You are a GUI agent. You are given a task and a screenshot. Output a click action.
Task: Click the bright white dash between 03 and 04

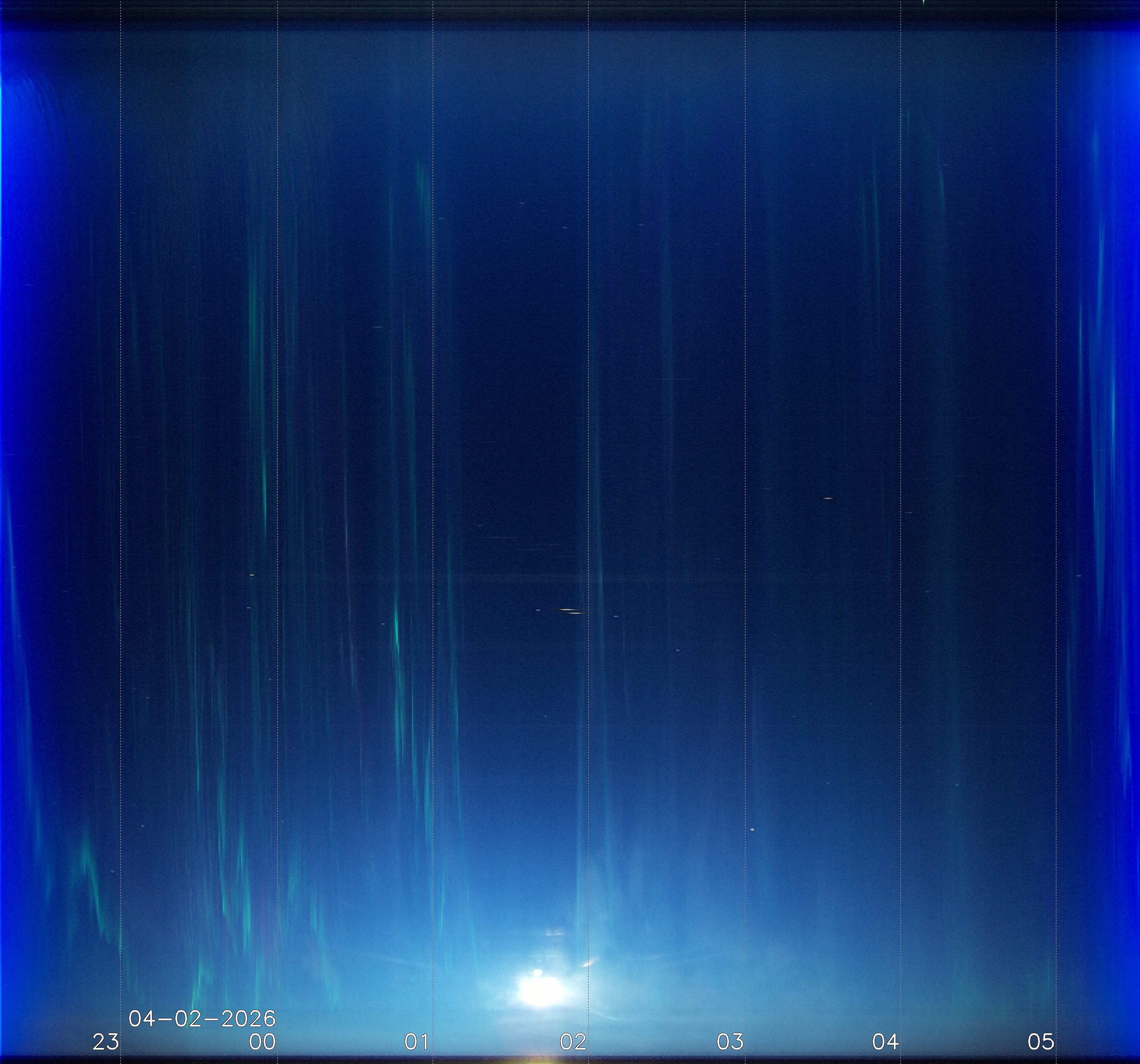[828, 498]
